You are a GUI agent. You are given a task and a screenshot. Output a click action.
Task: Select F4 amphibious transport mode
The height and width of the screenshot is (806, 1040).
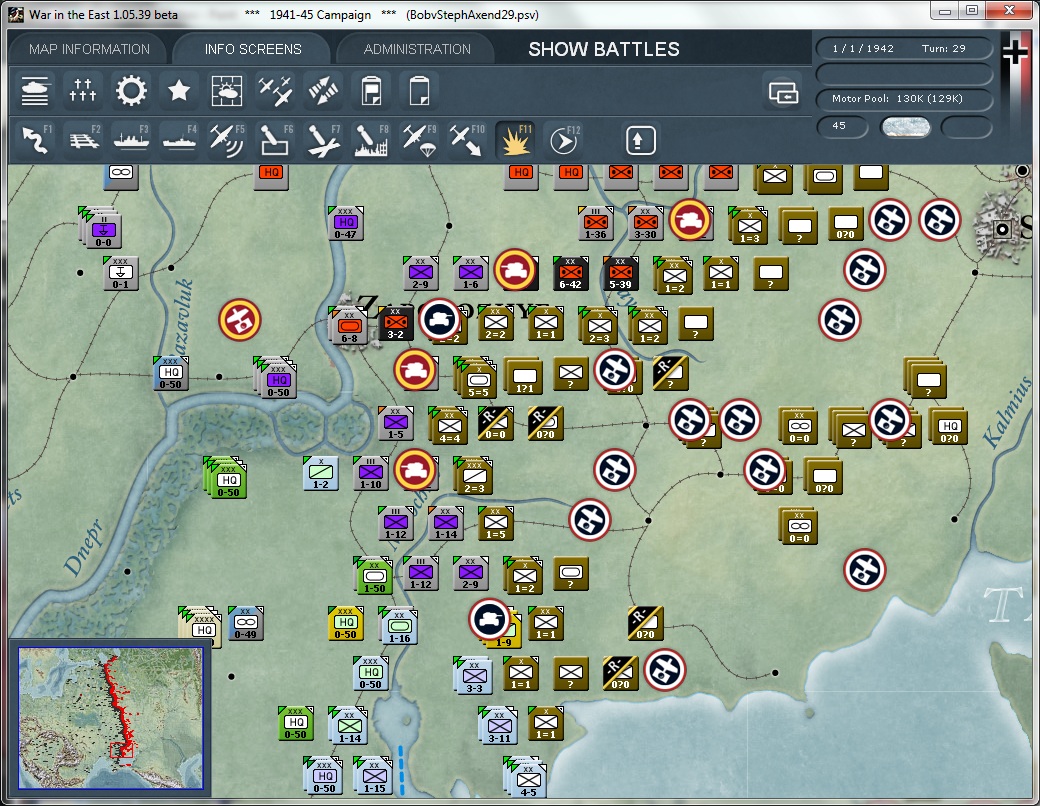click(x=178, y=140)
